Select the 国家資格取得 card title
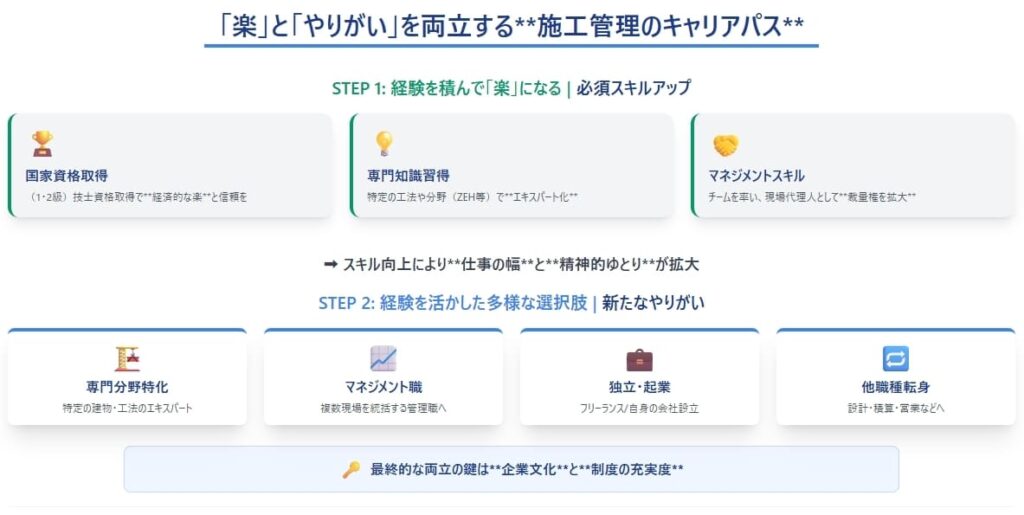Viewport: 1024px width, 515px height. click(67, 175)
